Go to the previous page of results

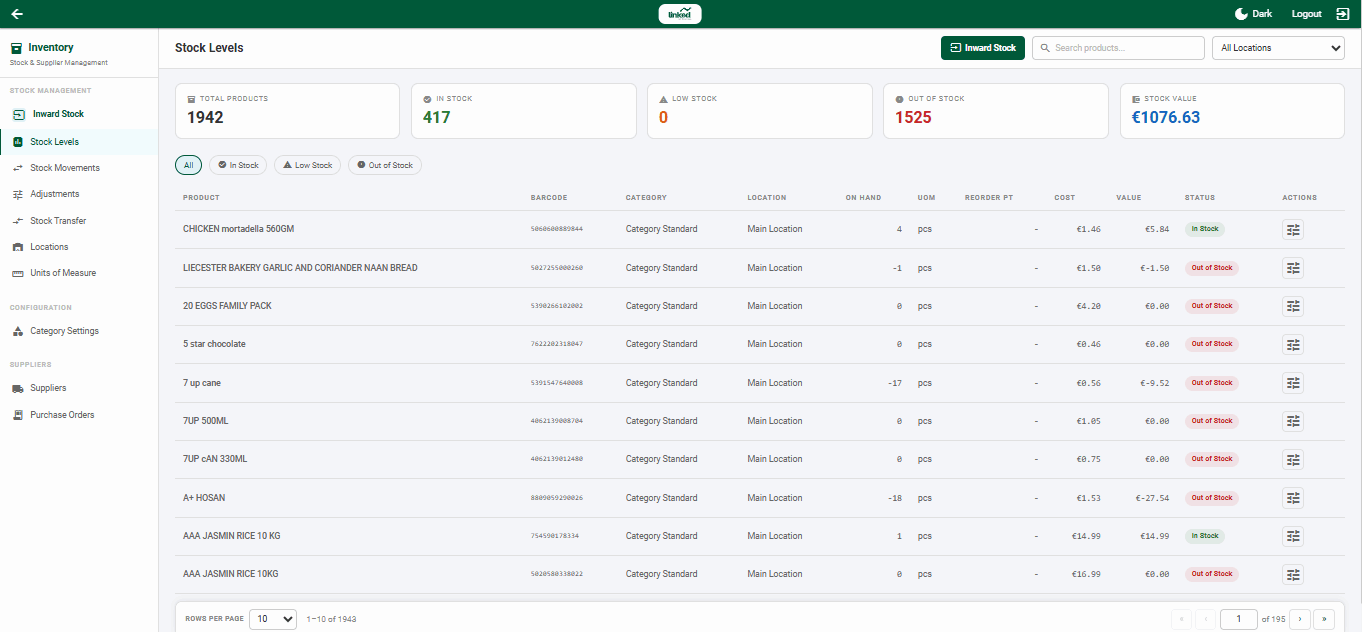point(1205,619)
